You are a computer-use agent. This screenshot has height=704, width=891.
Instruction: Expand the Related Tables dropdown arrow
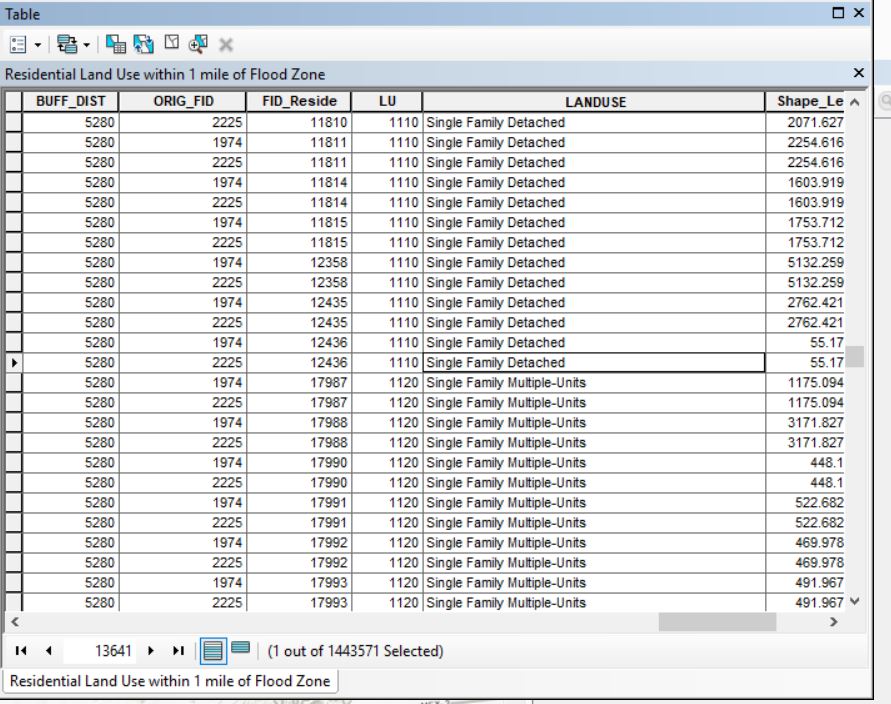tap(86, 45)
